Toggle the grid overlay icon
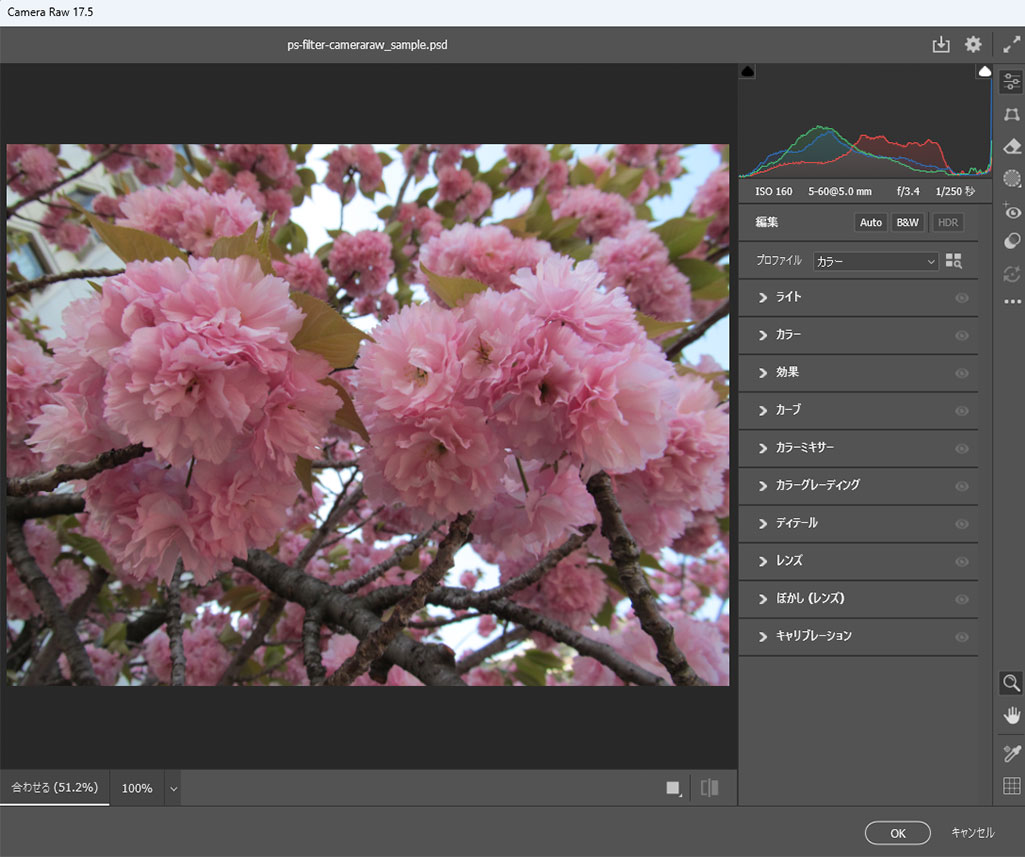The height and width of the screenshot is (857, 1025). click(1011, 786)
